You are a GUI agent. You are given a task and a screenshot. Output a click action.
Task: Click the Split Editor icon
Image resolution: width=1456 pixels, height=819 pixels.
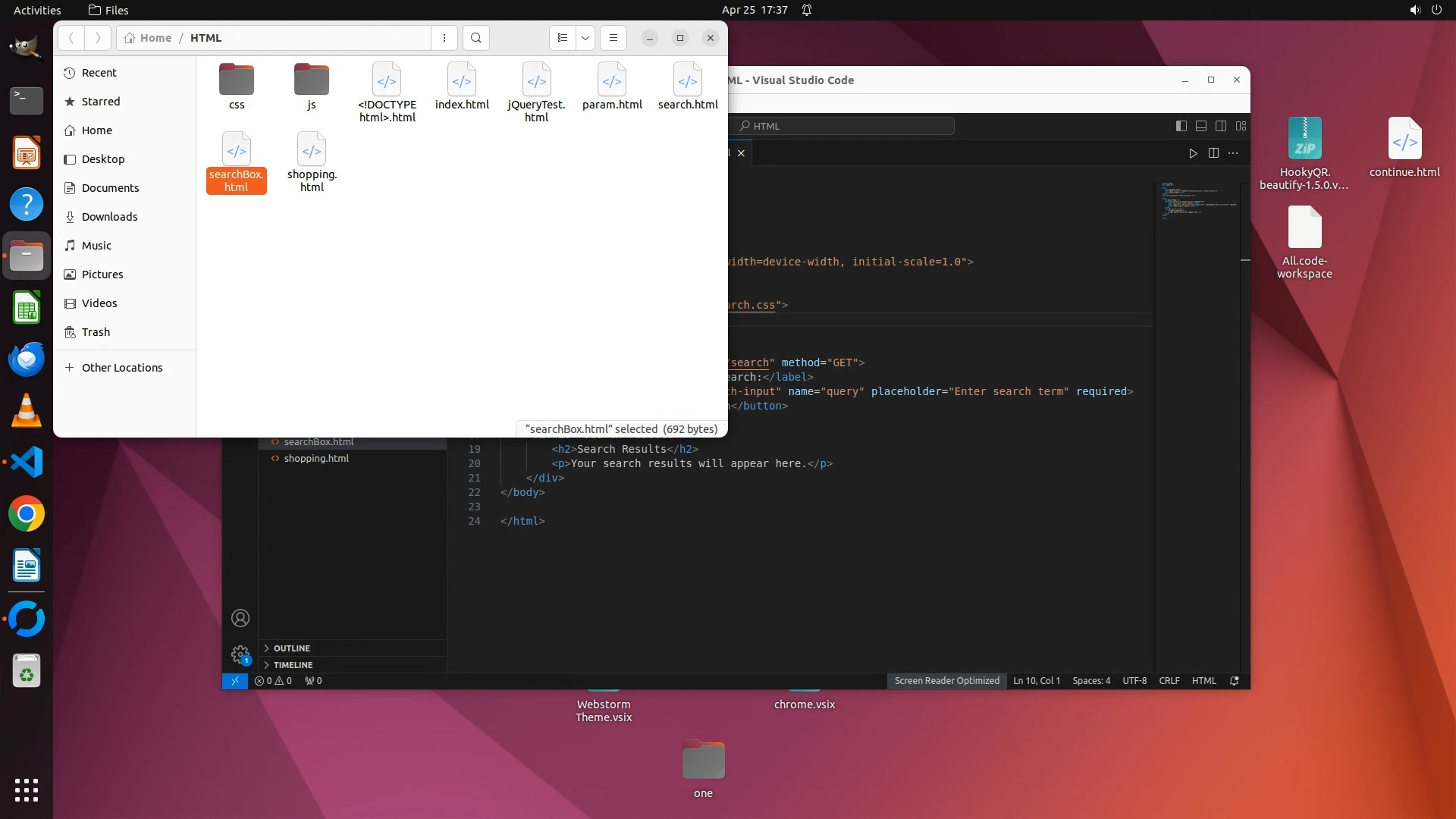click(1213, 153)
